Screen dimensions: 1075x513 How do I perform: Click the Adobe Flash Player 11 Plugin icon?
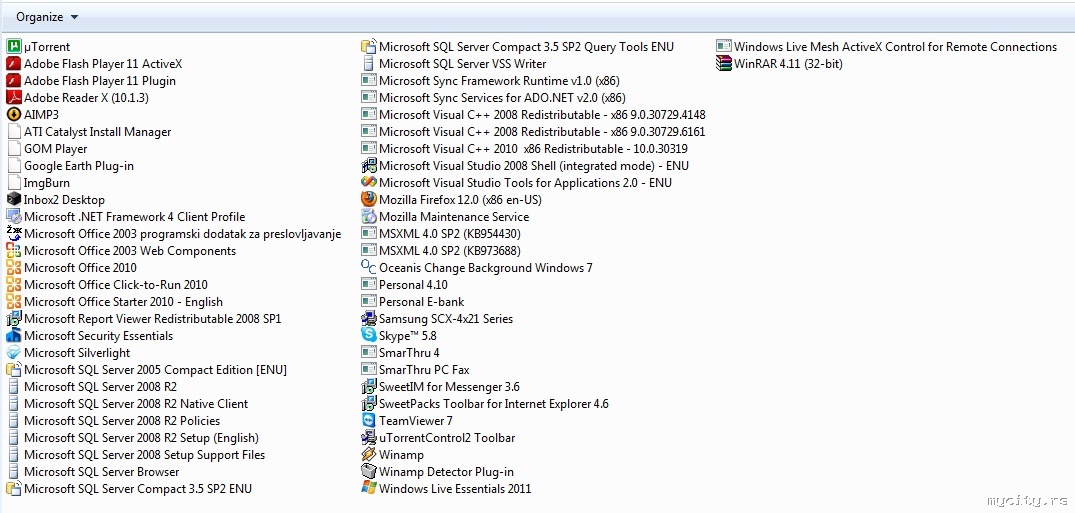click(14, 81)
